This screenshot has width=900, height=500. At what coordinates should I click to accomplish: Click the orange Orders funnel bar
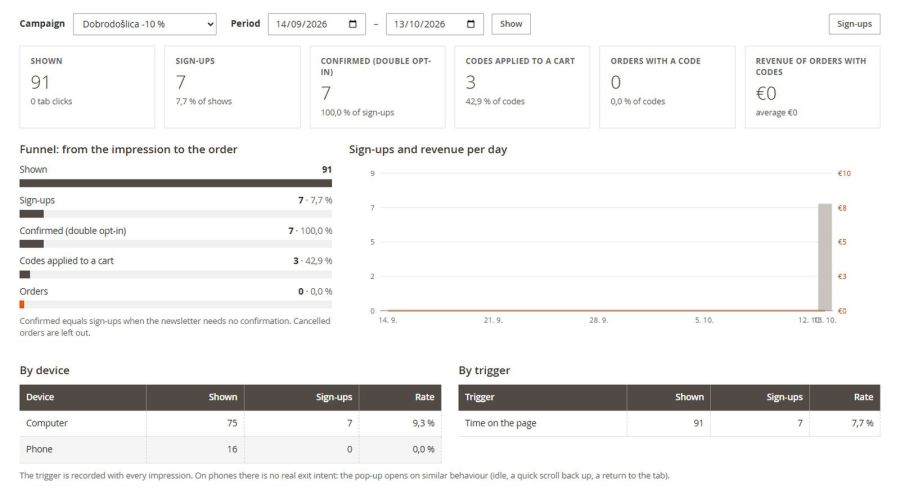22,305
